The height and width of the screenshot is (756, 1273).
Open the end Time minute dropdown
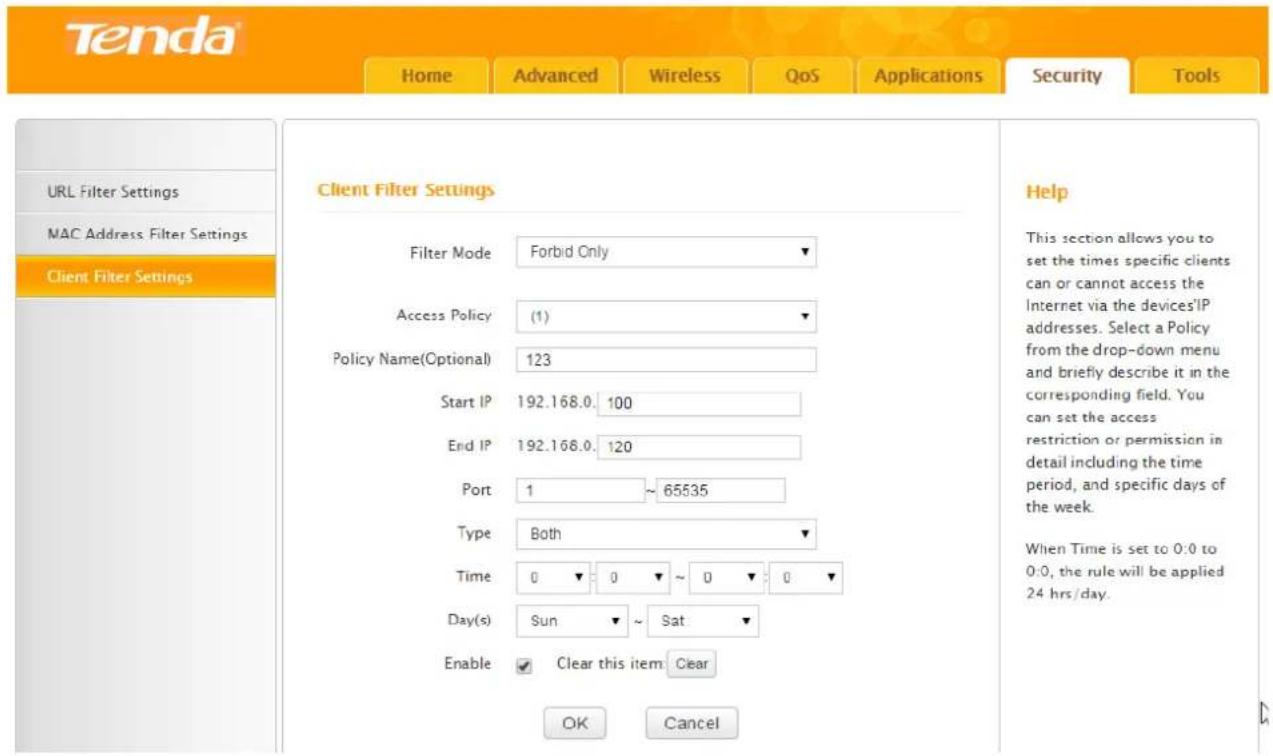[x=805, y=577]
